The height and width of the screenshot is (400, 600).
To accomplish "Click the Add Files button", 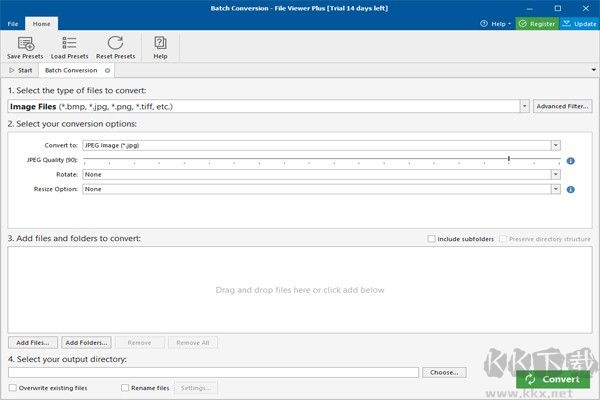I will point(33,342).
